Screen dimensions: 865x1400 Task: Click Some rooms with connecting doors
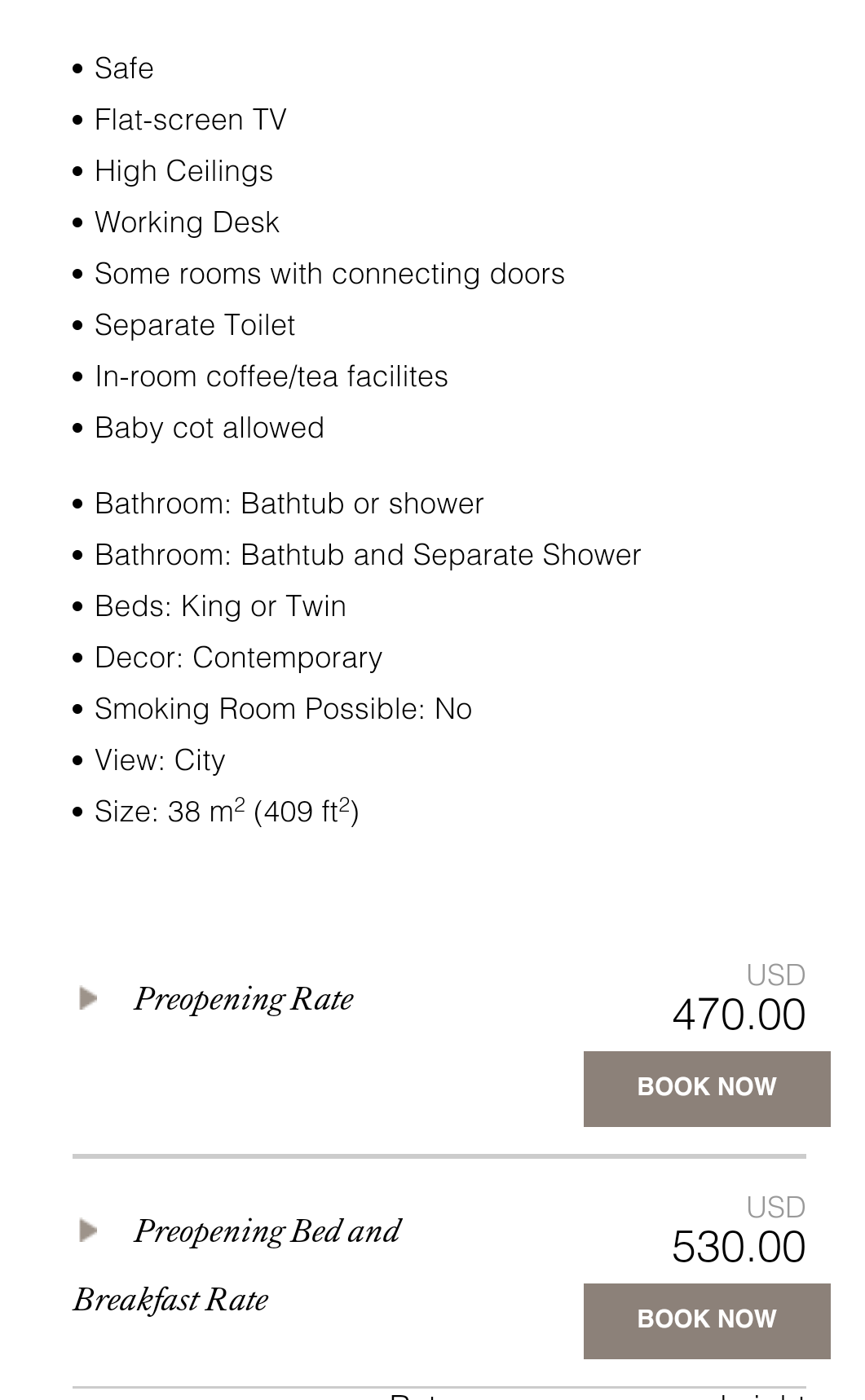pos(329,274)
